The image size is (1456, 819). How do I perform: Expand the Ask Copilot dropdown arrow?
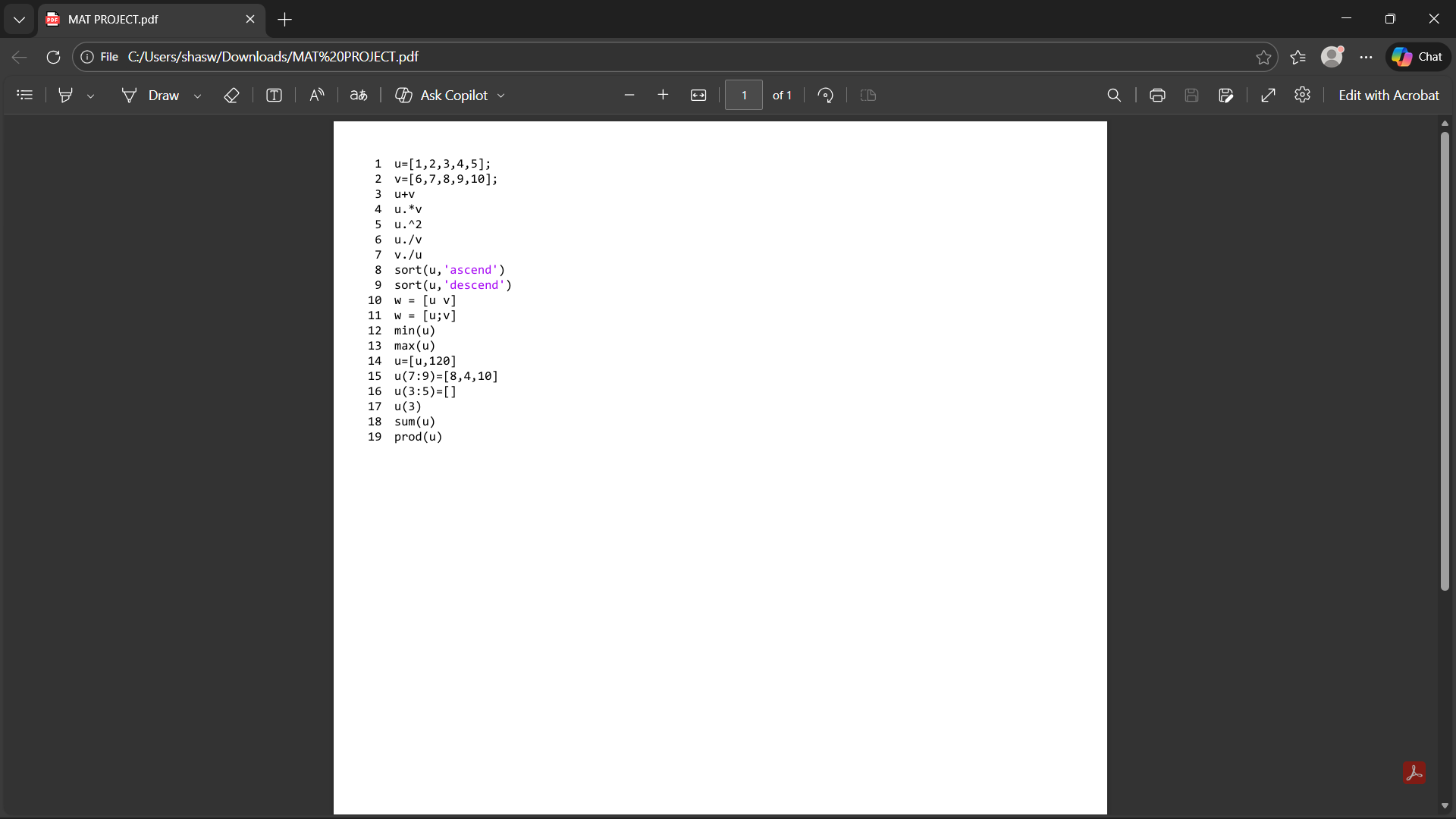tap(501, 96)
